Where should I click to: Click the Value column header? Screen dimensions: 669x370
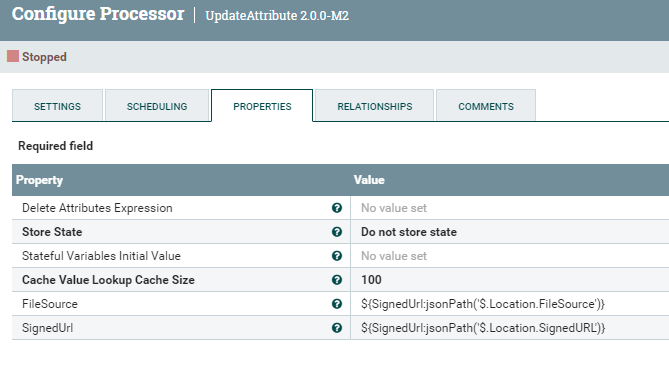(x=369, y=180)
